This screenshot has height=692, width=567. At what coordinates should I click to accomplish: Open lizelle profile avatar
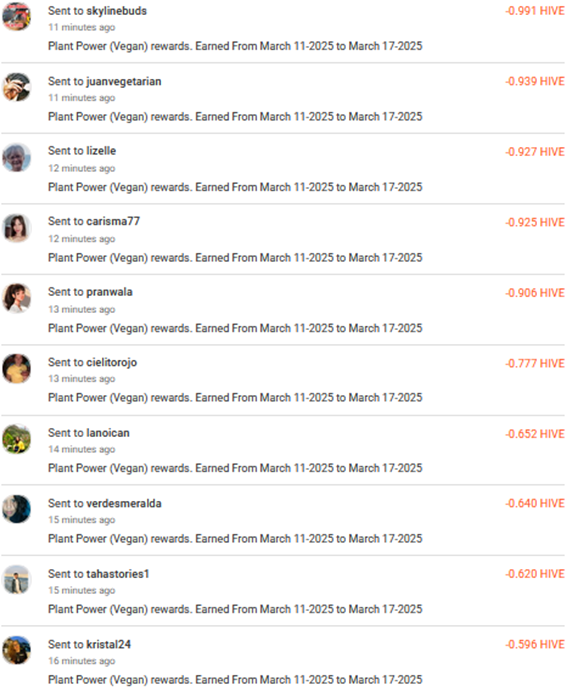[x=17, y=158]
